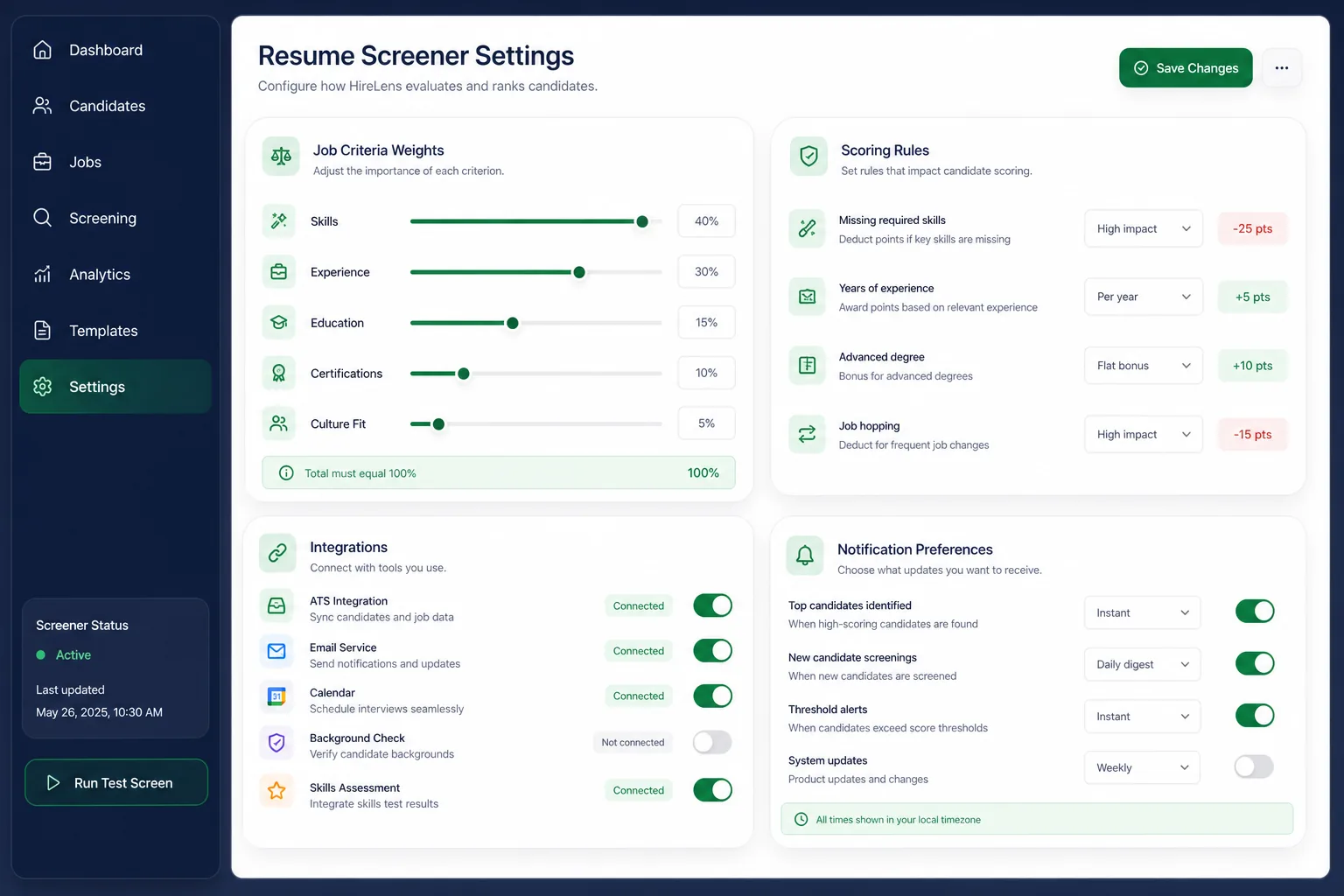Screen dimensions: 1344x896
Task: Turn off the Email Service toggle
Action: tap(713, 651)
